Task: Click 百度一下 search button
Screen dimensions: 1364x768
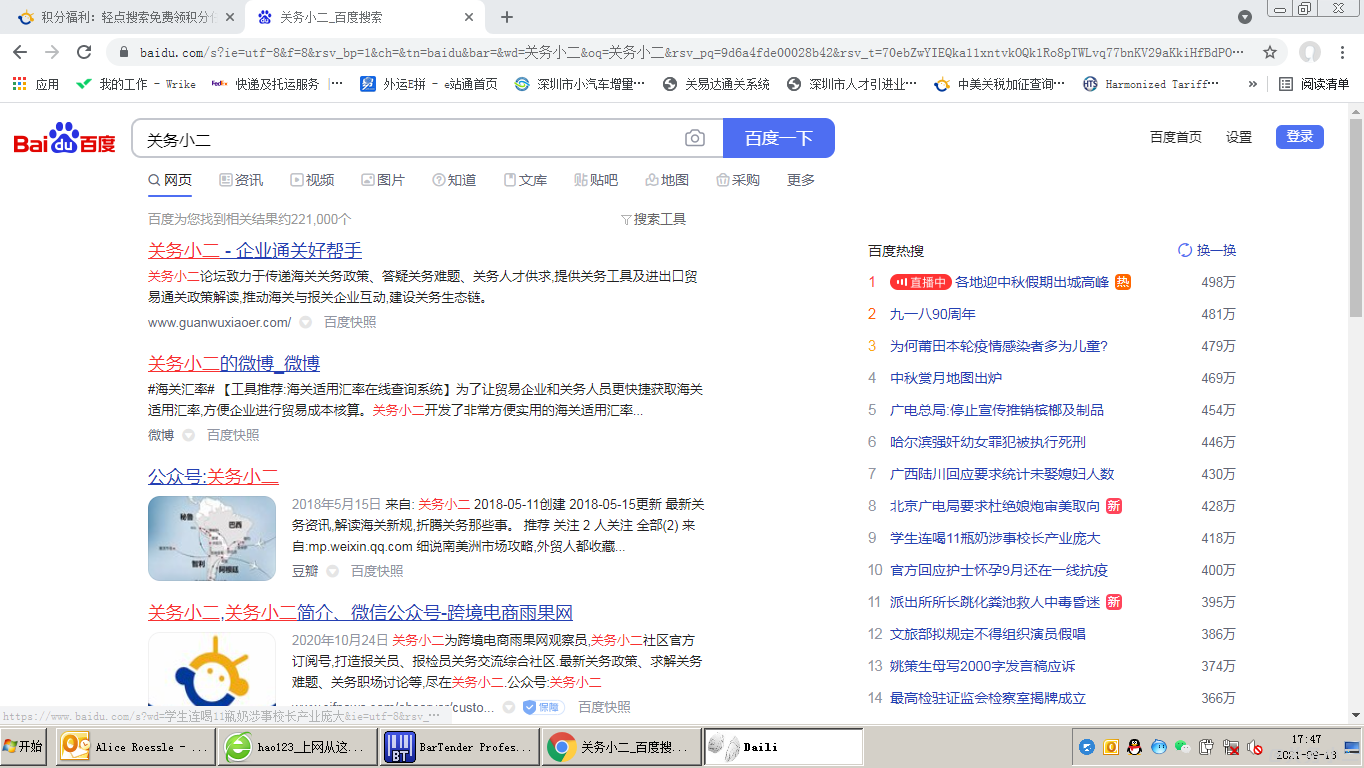Action: click(x=779, y=138)
